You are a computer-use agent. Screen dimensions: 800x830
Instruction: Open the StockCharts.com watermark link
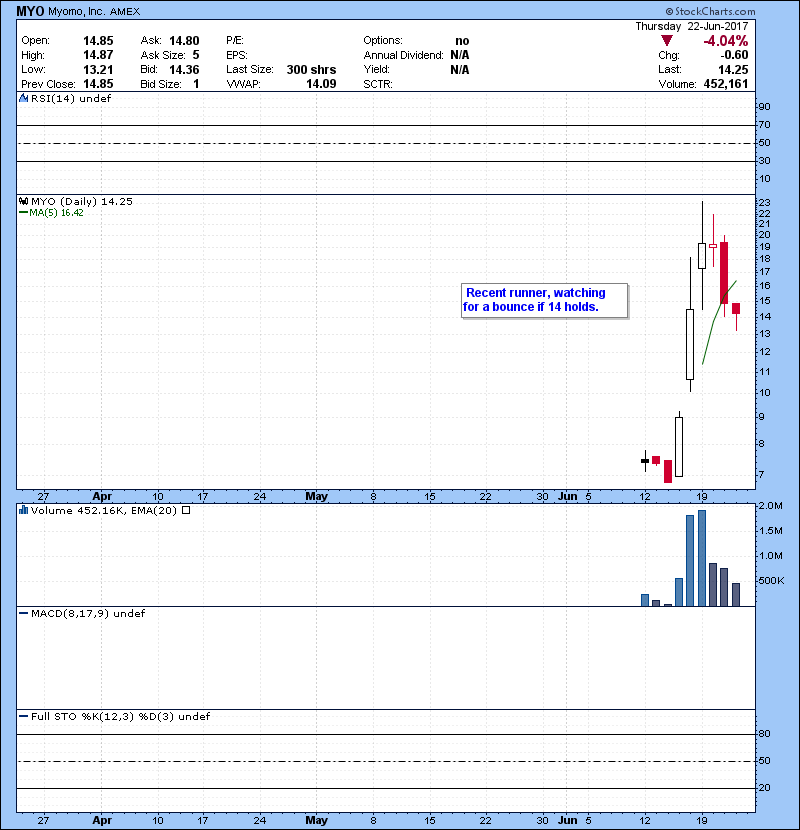click(711, 11)
